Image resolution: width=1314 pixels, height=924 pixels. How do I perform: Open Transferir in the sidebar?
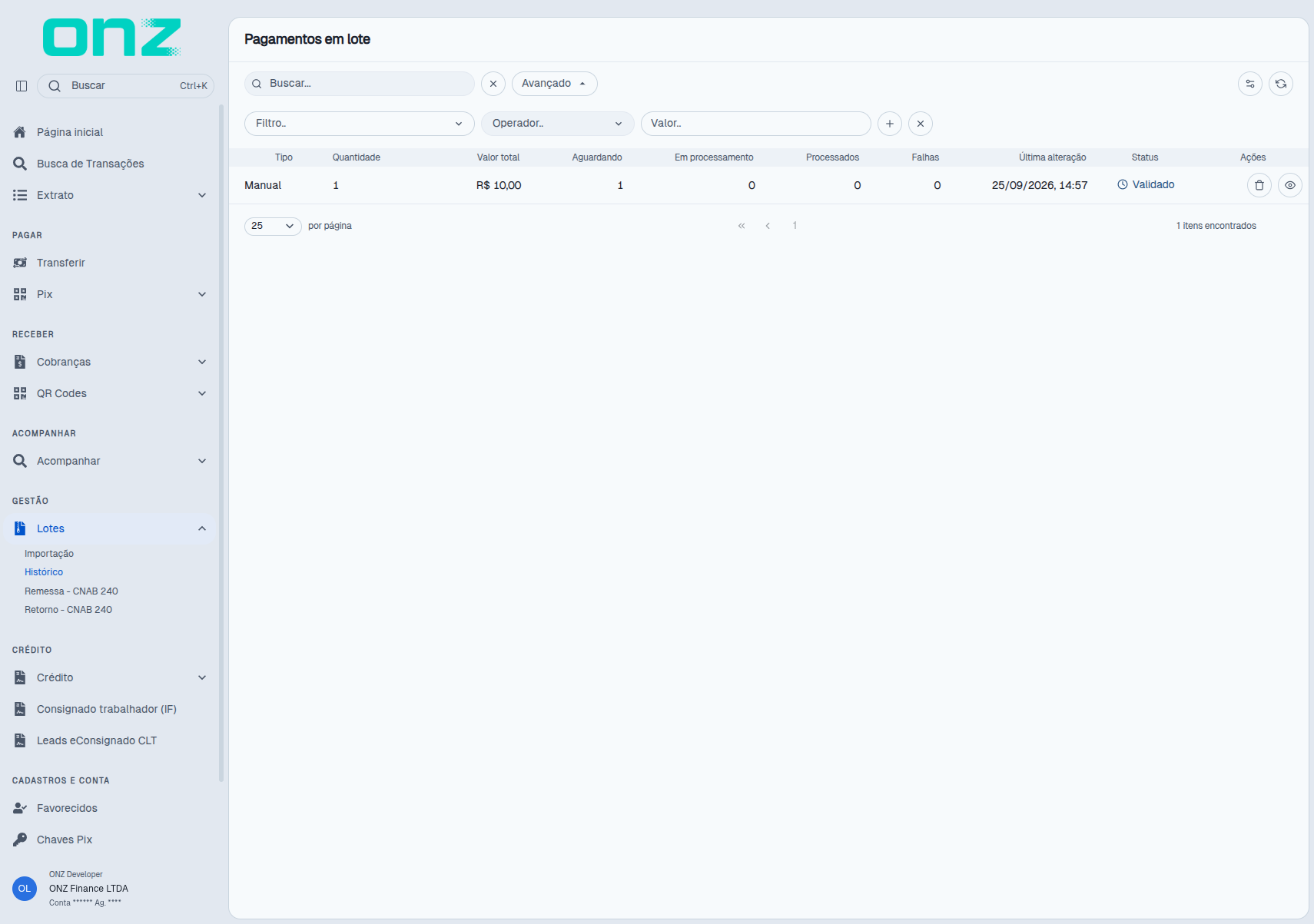point(110,263)
